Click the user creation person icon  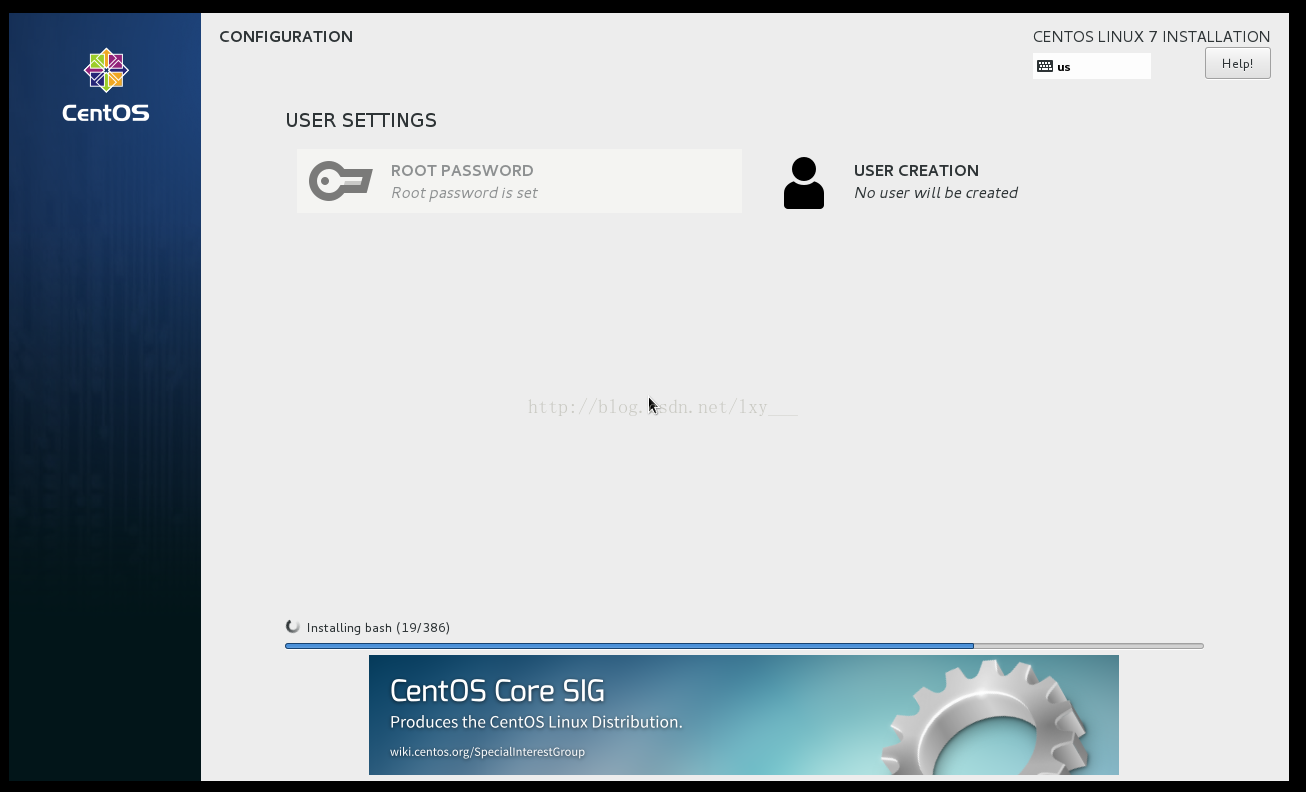[x=804, y=183]
